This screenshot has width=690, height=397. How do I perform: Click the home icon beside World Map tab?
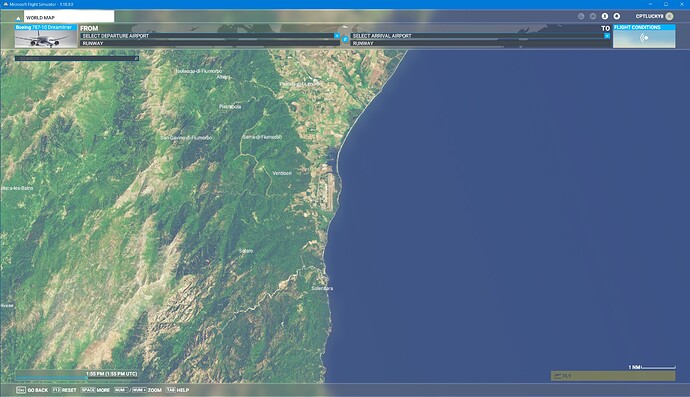[18, 18]
